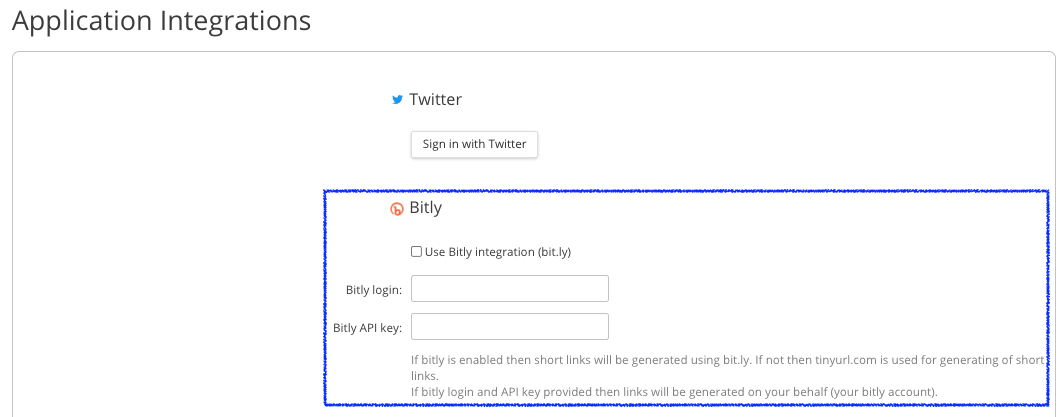This screenshot has width=1061, height=417.
Task: Click the "Bitly login:" field label
Action: click(374, 290)
